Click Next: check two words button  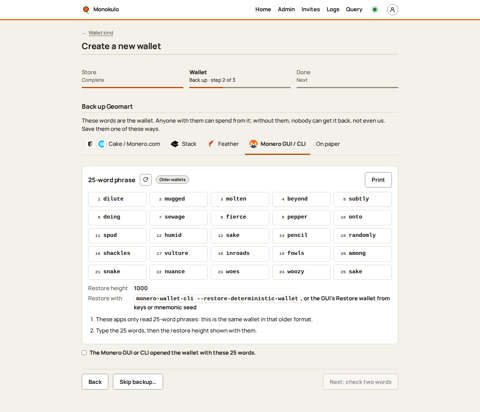[x=360, y=382]
